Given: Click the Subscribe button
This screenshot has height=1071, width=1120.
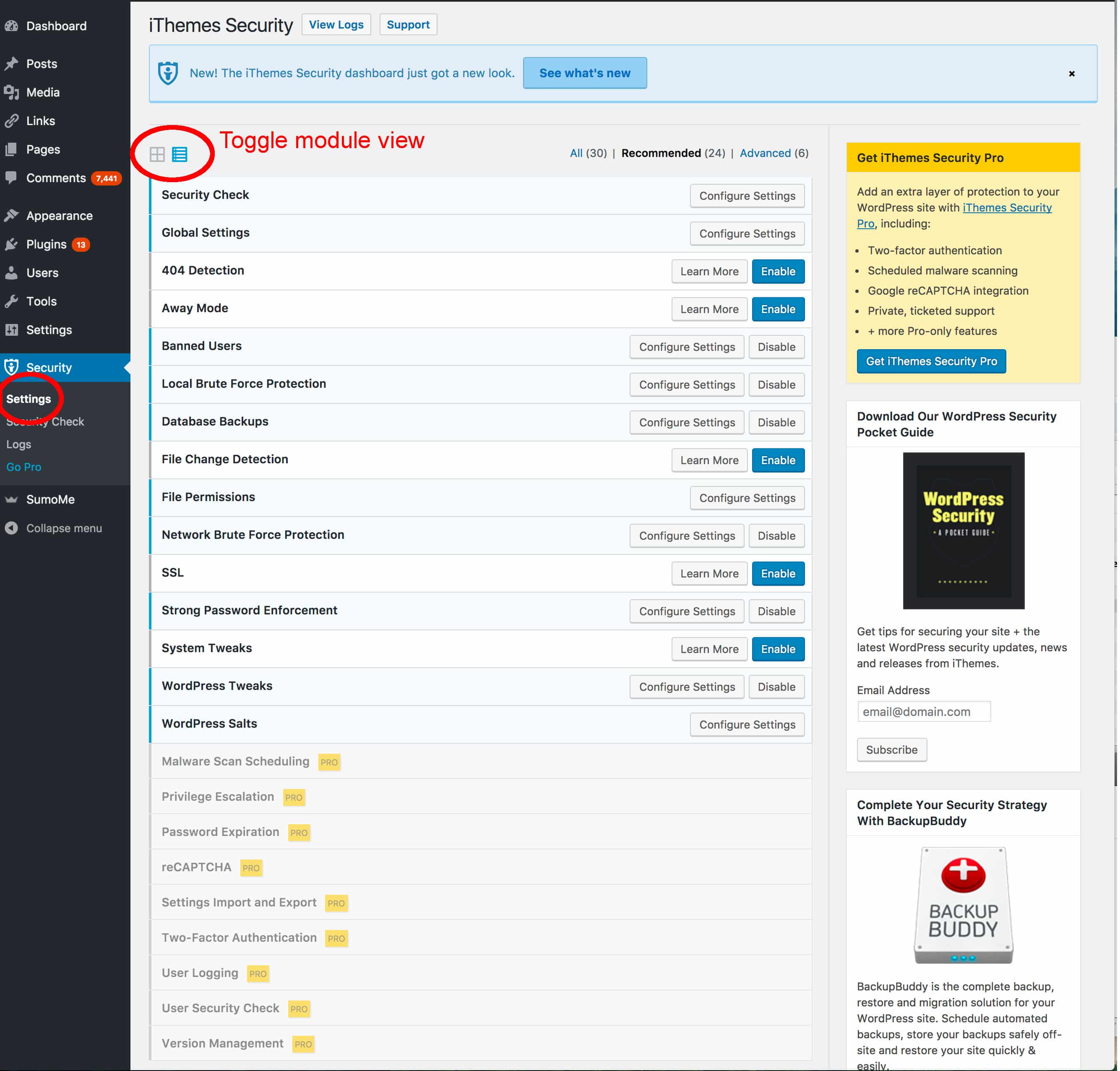Looking at the screenshot, I should tap(891, 750).
